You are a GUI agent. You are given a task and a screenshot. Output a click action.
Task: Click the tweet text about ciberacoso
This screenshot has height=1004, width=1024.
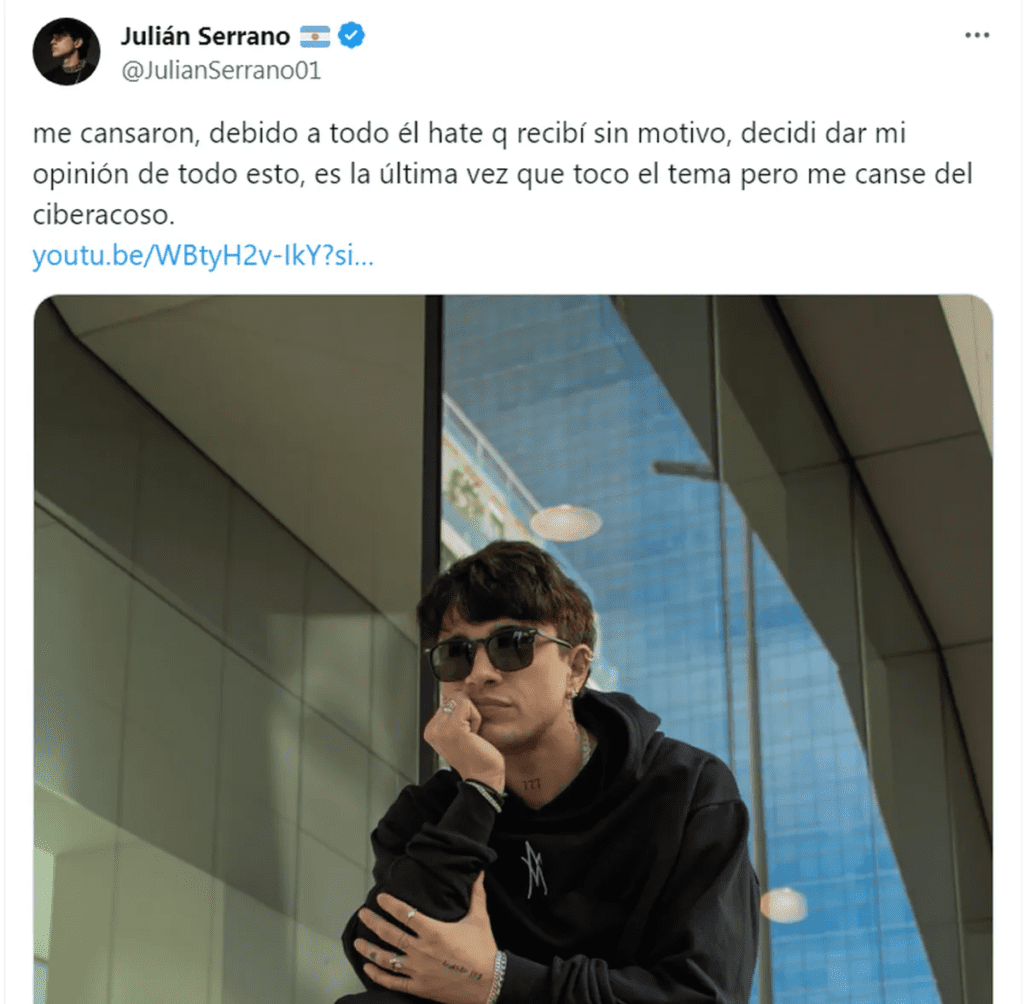coord(503,174)
